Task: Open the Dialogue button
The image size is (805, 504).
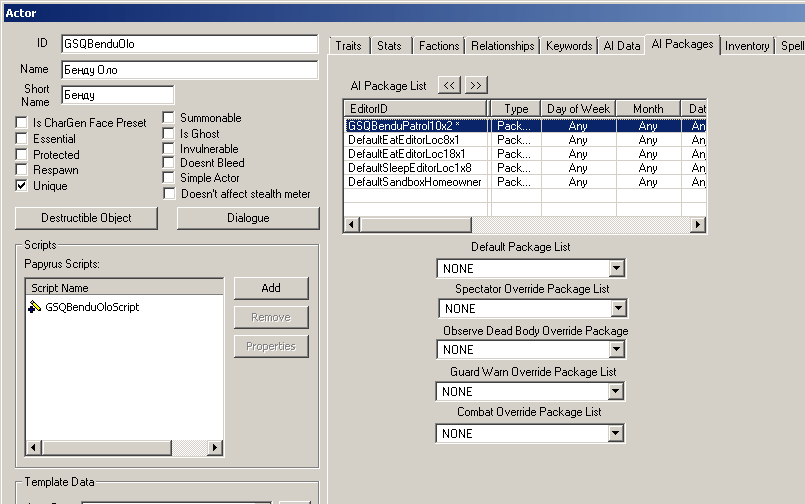Action: (x=248, y=218)
